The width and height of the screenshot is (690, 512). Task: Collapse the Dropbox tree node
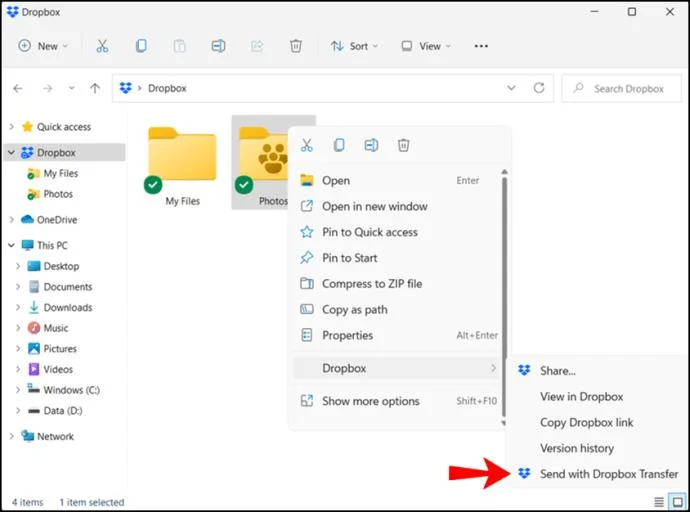11,153
